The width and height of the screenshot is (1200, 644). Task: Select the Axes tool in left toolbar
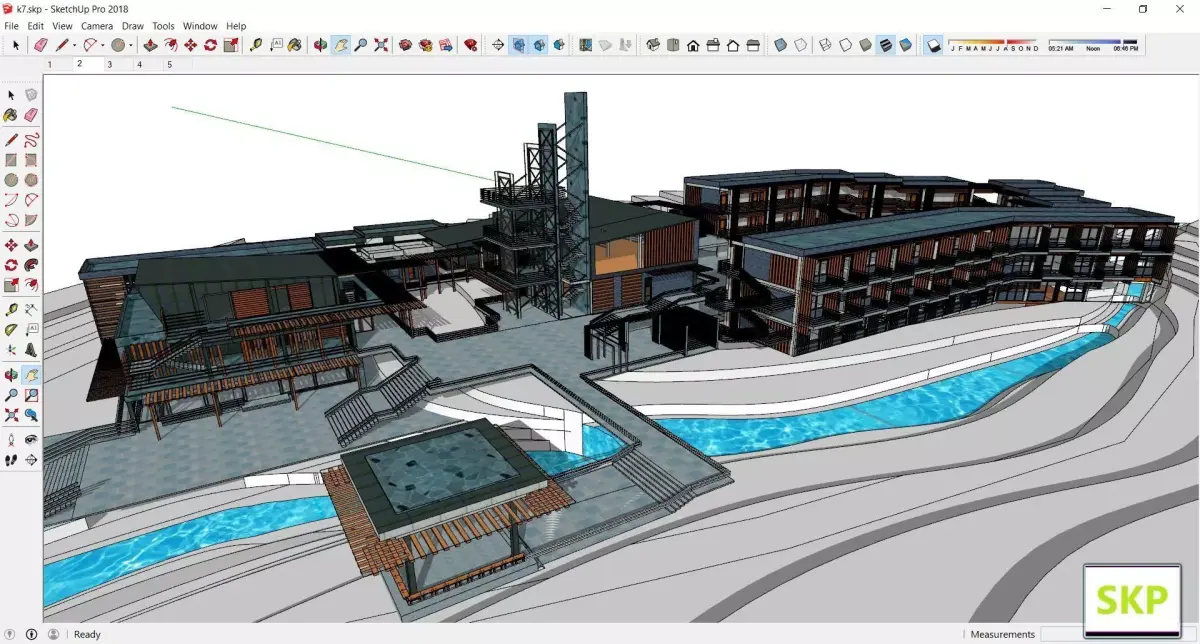[11, 349]
